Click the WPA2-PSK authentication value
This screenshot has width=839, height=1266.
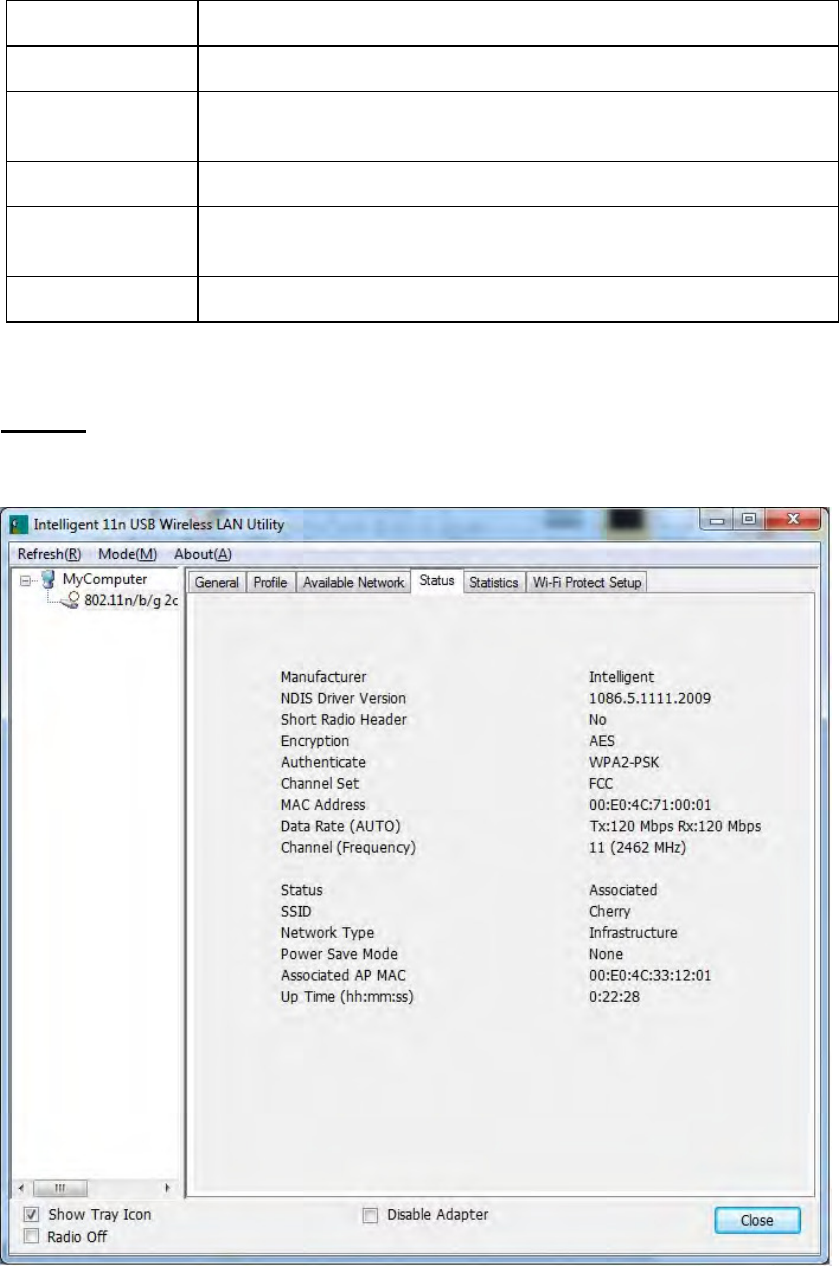coord(624,762)
